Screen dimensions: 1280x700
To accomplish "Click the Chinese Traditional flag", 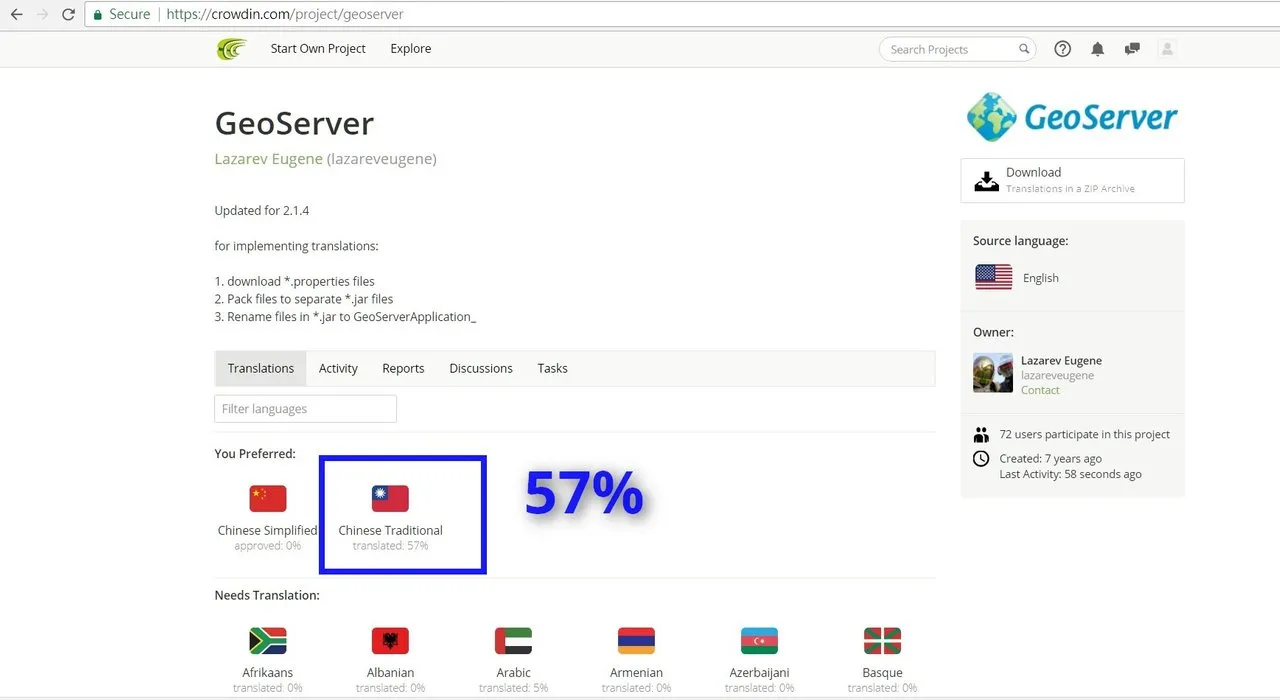I will pyautogui.click(x=390, y=498).
